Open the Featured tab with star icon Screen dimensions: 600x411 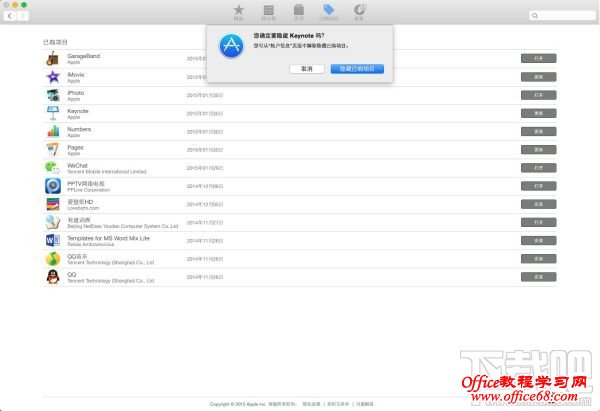pos(238,12)
